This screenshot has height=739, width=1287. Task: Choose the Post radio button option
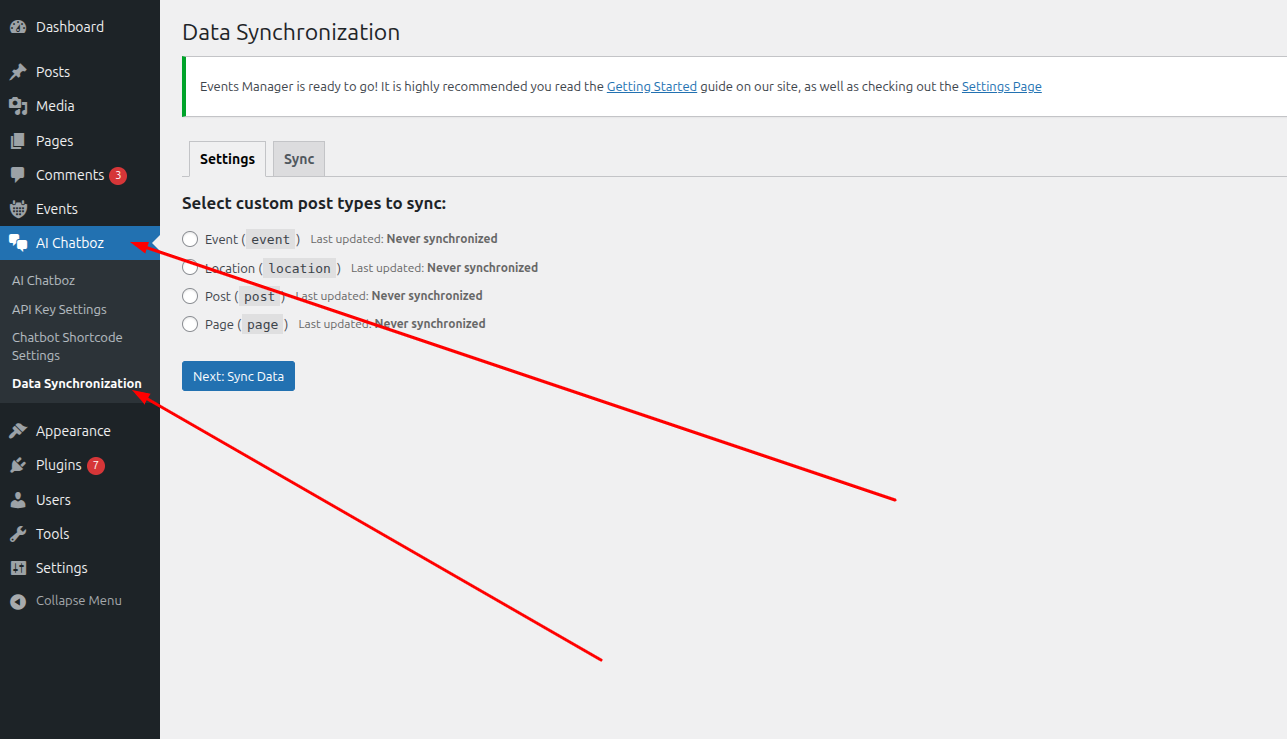(190, 296)
